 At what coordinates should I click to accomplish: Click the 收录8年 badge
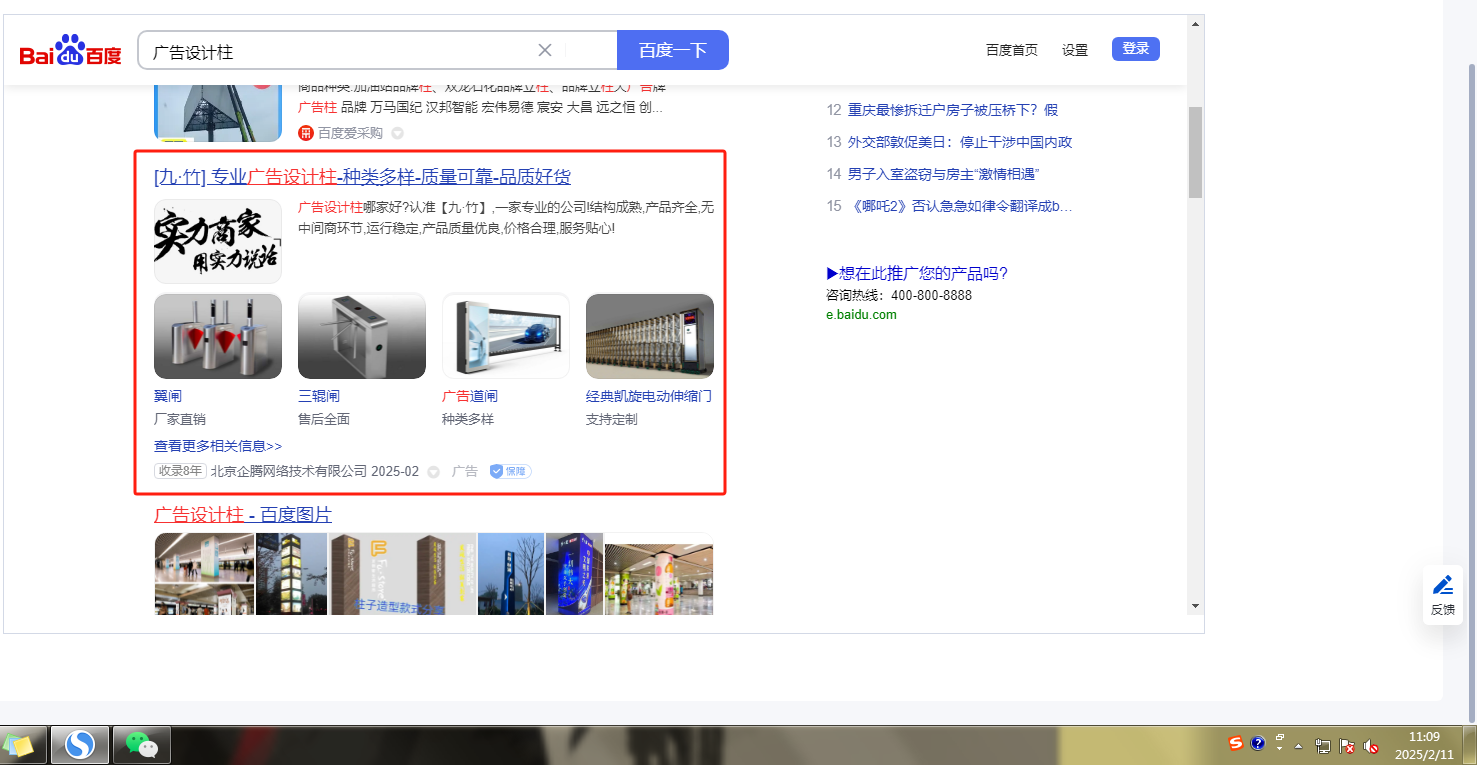point(180,471)
